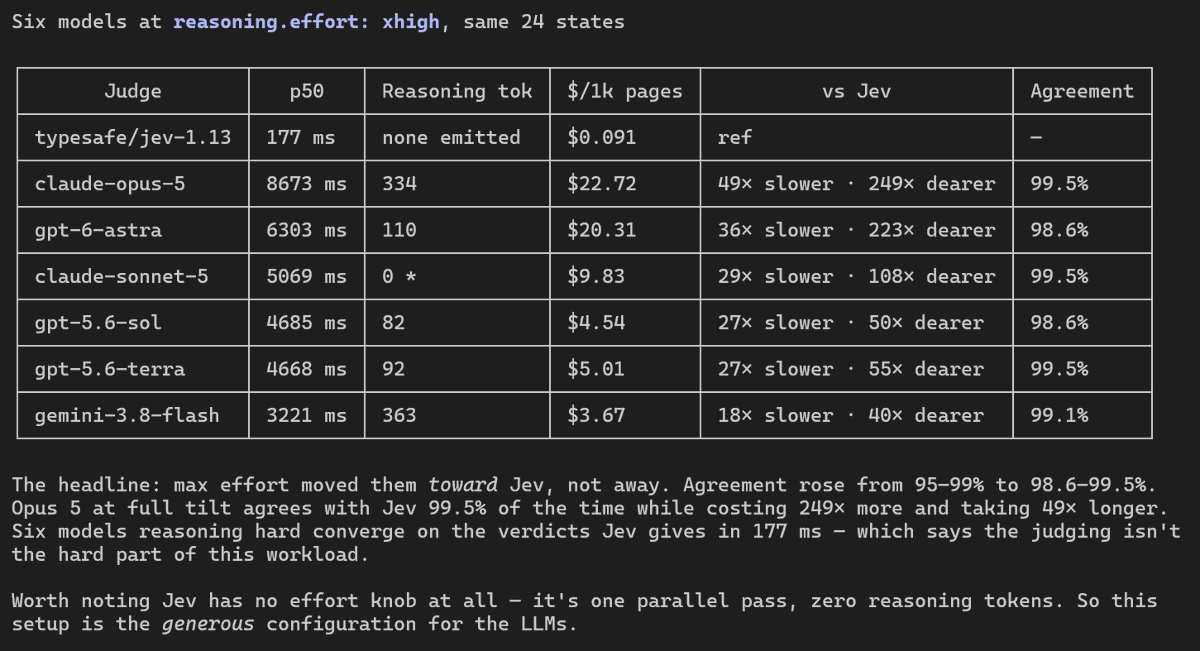This screenshot has width=1200, height=651.
Task: Click the gemini-3.8-flash judge cell
Action: coord(133,415)
